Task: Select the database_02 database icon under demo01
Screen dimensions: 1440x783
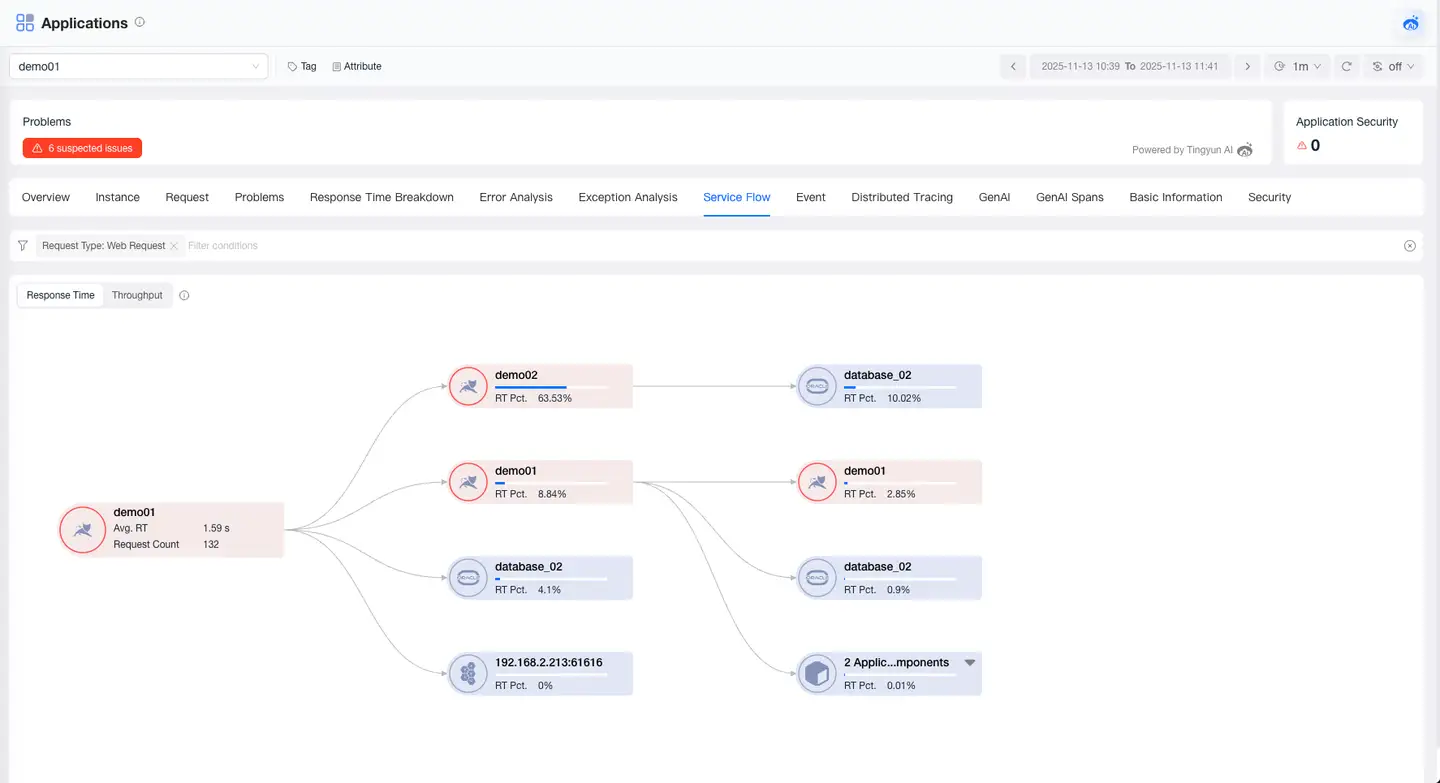Action: pyautogui.click(x=468, y=577)
